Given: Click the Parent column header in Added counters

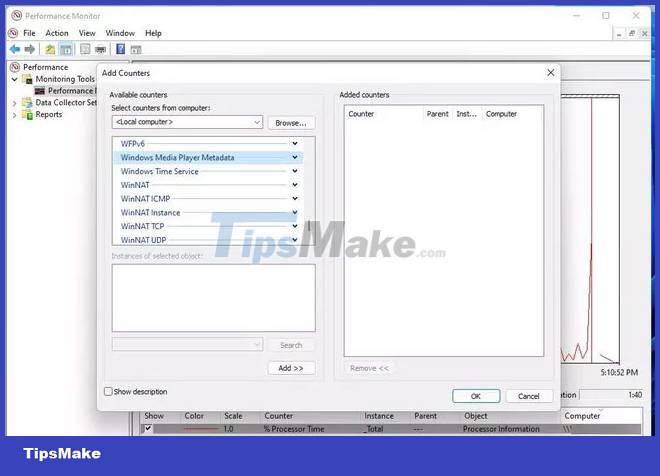Looking at the screenshot, I should click(437, 114).
